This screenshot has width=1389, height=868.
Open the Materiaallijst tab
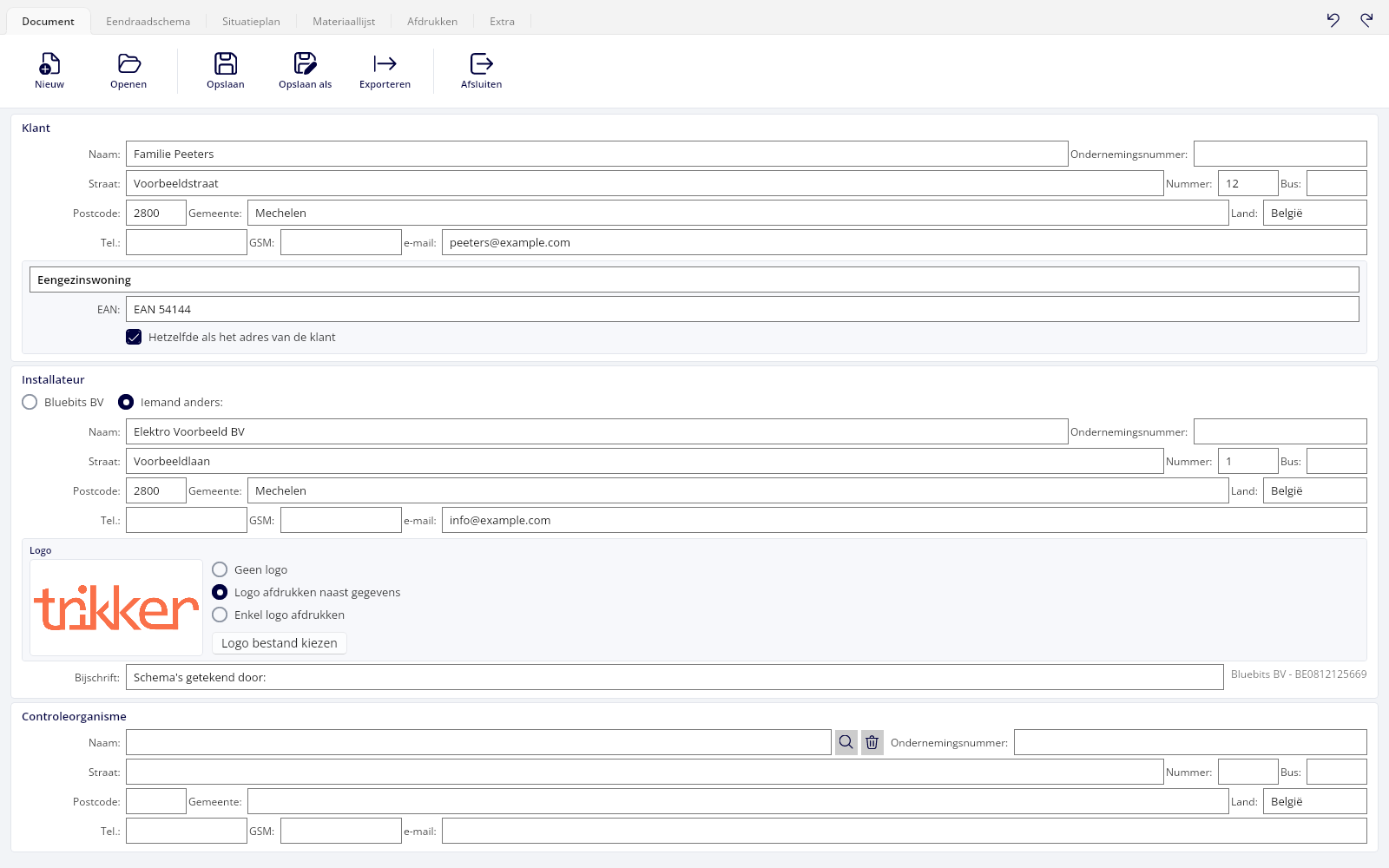click(344, 22)
